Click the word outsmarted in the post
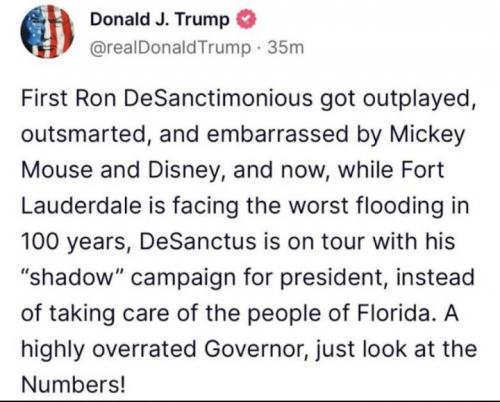Image resolution: width=500 pixels, height=402 pixels. coord(85,134)
